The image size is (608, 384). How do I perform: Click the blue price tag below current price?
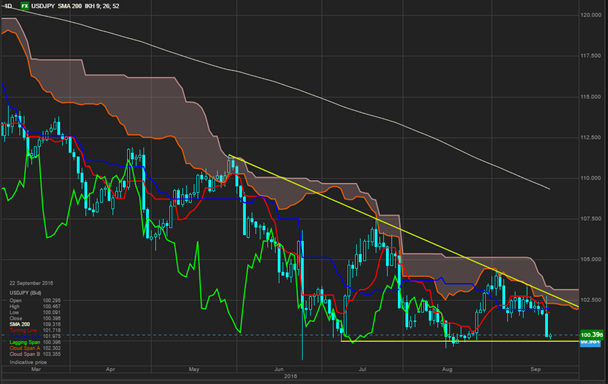point(590,342)
